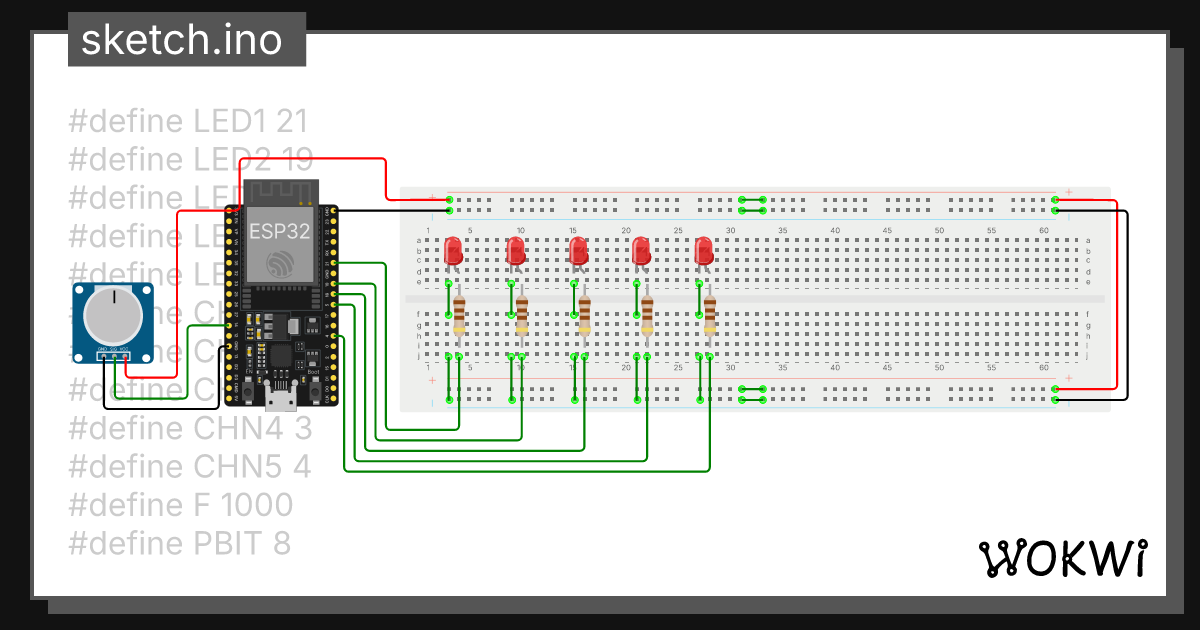Select the ESP32 module chip
1200x630 pixels.
click(280, 244)
